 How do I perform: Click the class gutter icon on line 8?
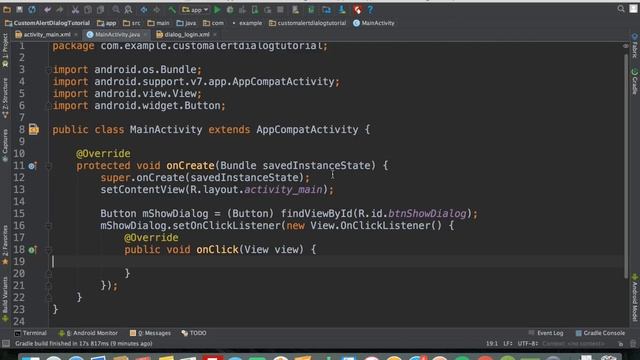33,130
